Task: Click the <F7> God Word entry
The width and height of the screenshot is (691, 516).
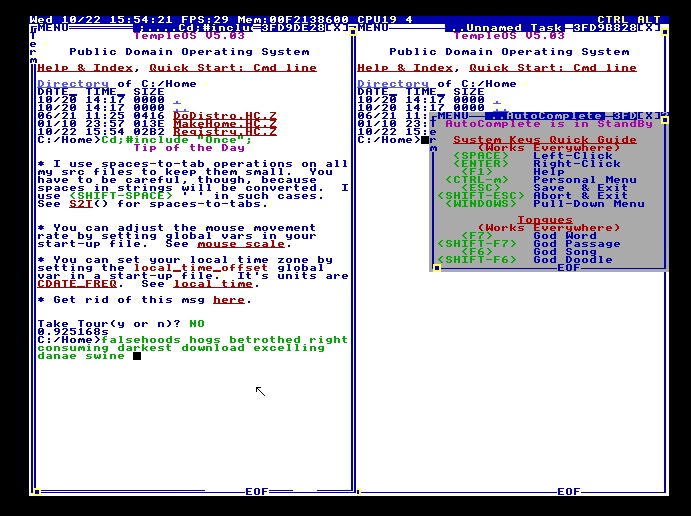Action: point(529,236)
